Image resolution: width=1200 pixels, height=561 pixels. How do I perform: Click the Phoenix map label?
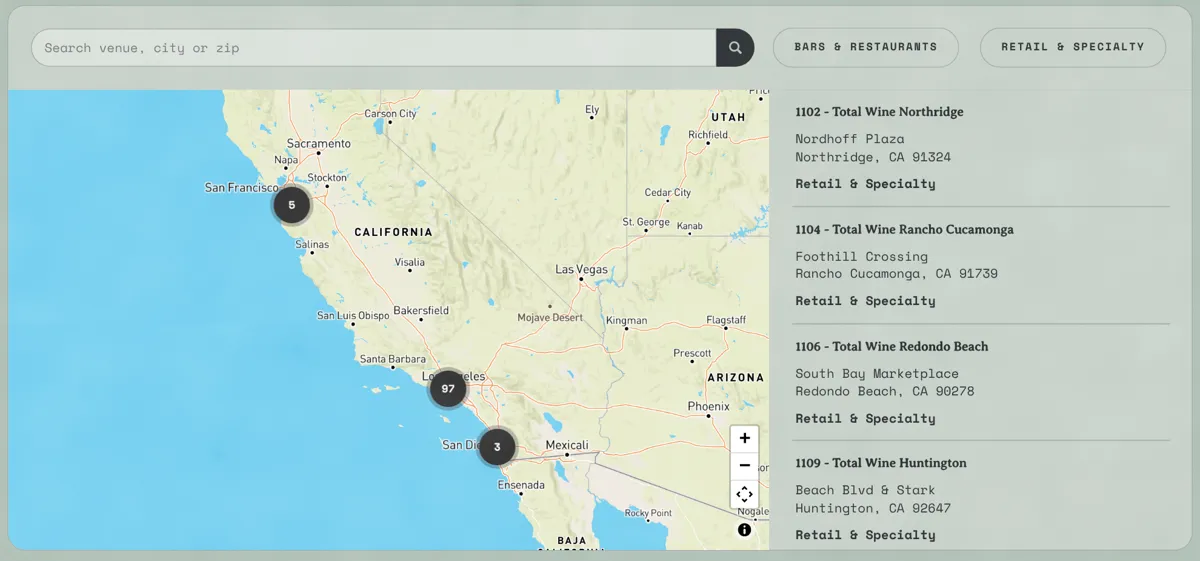[708, 407]
